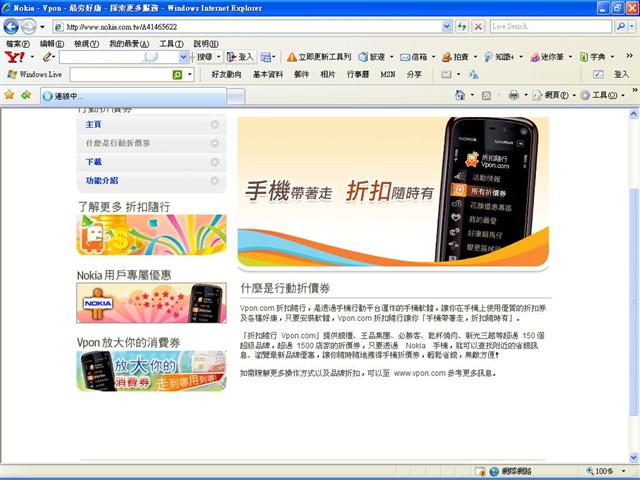Click the Windows Live search field

coord(121,75)
